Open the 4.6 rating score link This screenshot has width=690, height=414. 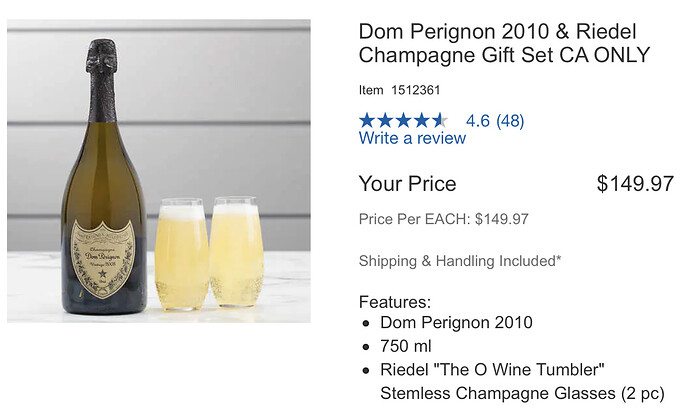477,121
